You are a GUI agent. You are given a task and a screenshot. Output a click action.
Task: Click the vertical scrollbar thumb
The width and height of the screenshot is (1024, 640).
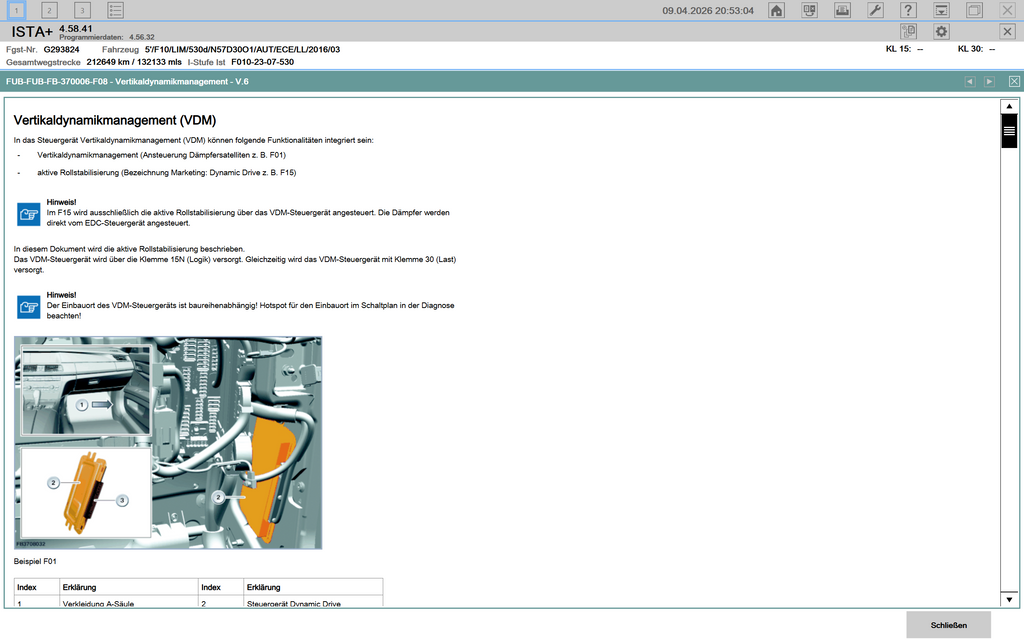[x=1009, y=132]
